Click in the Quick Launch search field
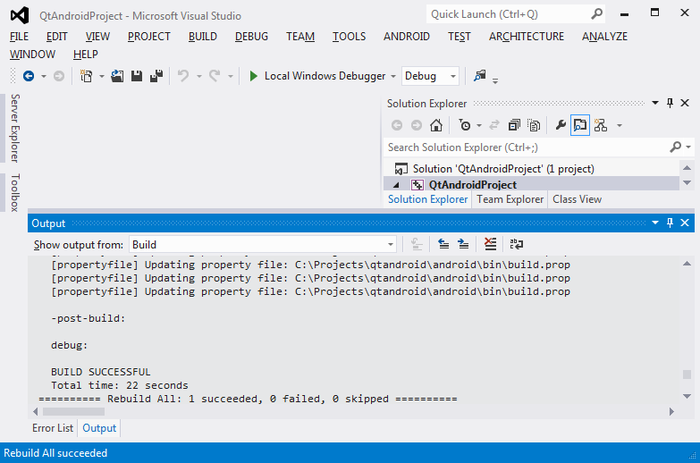The width and height of the screenshot is (700, 463). point(509,14)
